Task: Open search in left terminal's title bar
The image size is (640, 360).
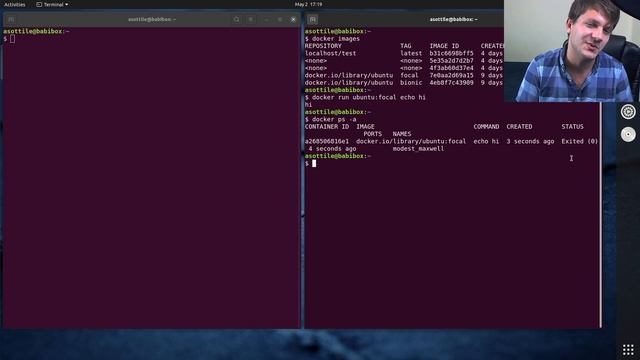Action: [x=236, y=19]
